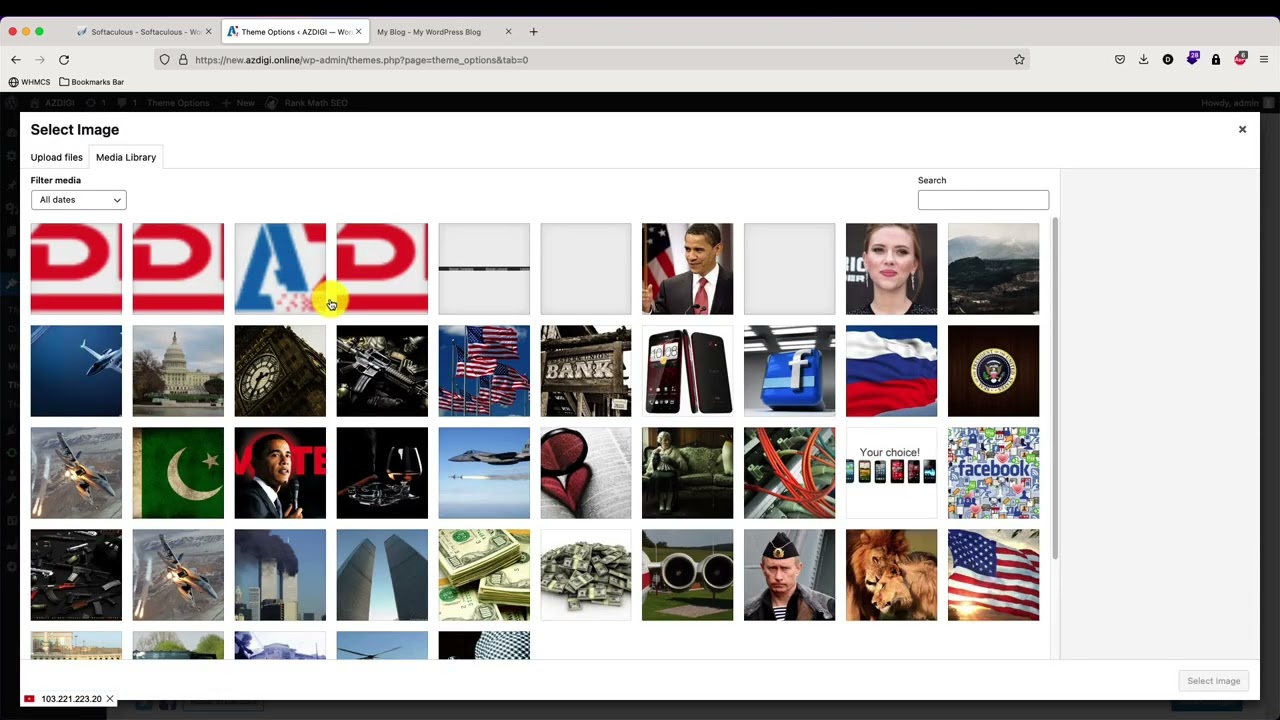
Task: Select the broken heart thumbnail
Action: (586, 473)
